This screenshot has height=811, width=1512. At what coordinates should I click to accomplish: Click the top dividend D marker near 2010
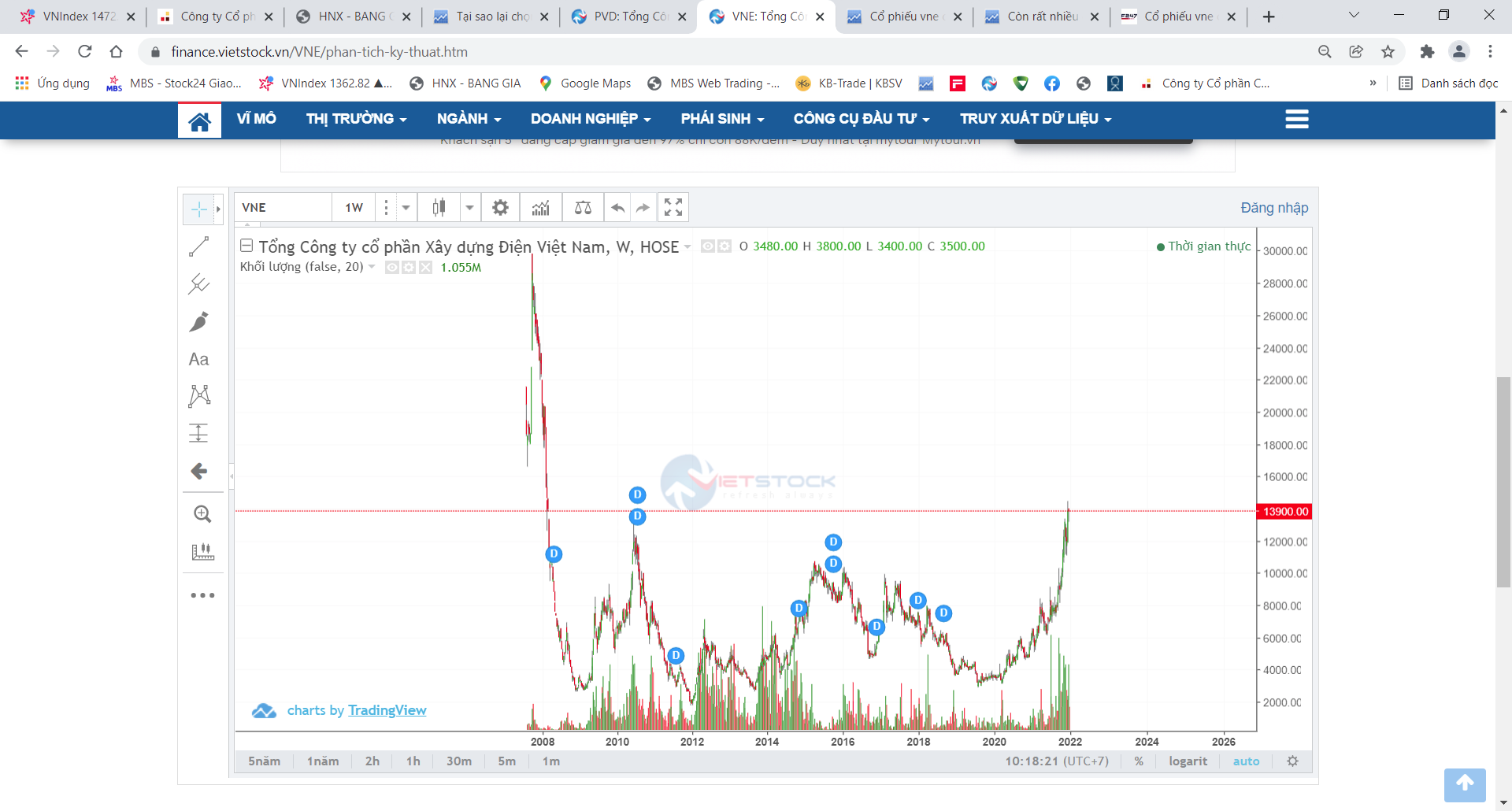coord(637,494)
